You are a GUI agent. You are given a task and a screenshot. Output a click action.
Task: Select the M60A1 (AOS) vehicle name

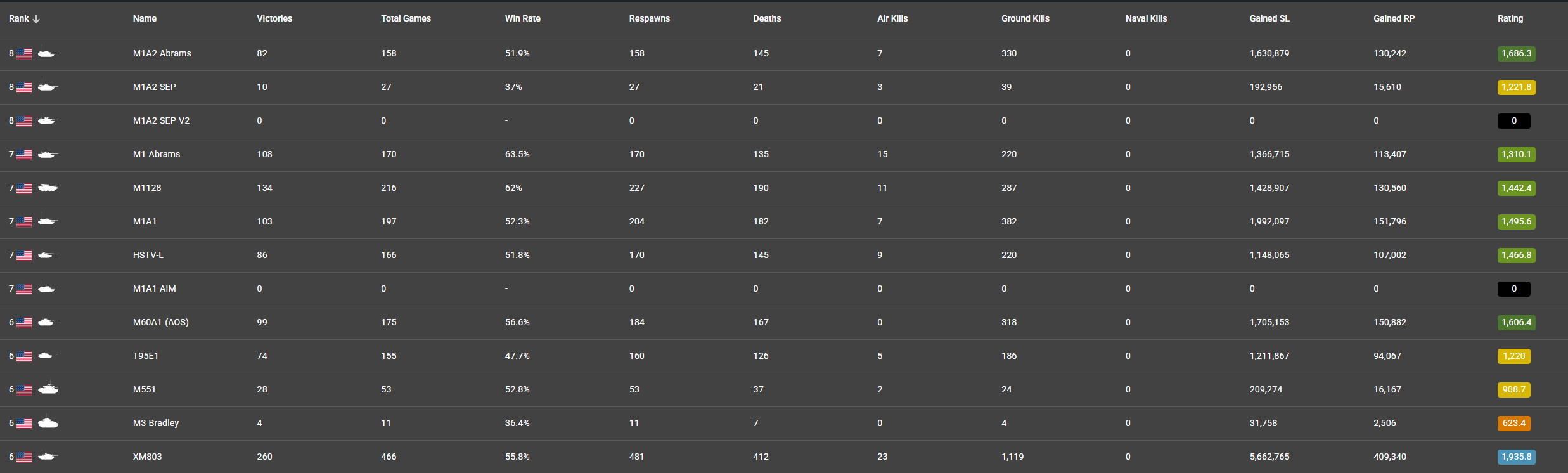tap(161, 322)
